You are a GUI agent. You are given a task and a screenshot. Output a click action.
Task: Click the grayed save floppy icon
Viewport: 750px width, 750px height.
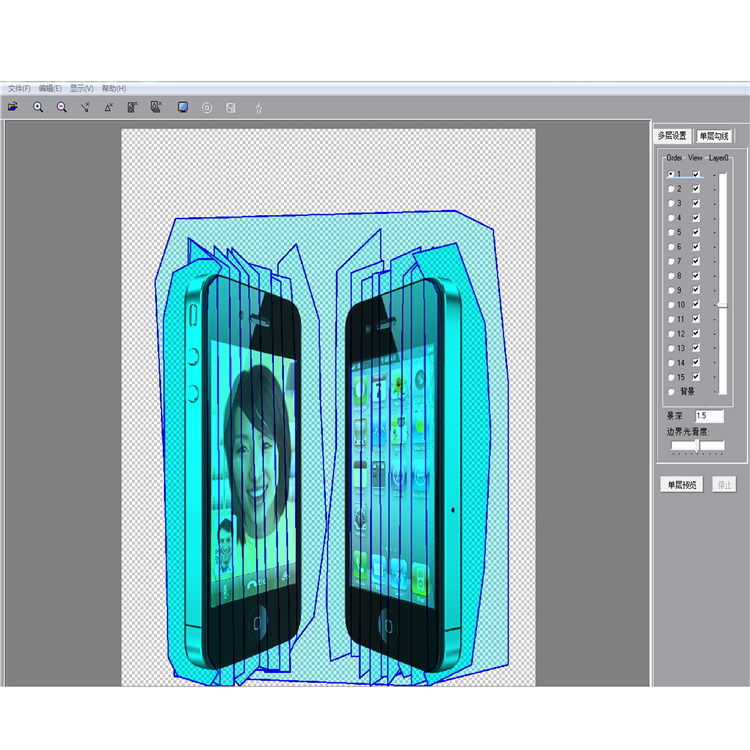tap(231, 107)
